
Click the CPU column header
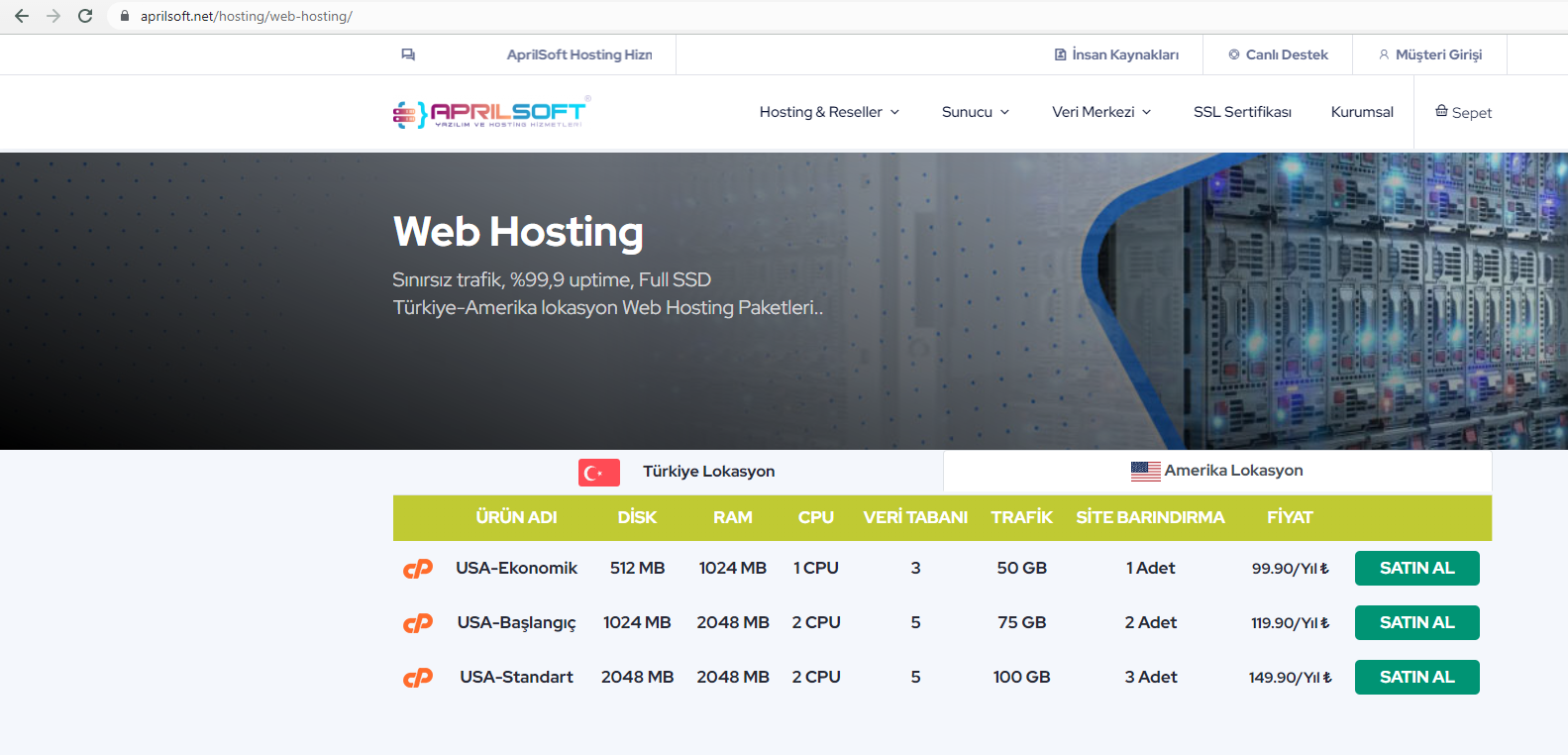tap(816, 517)
